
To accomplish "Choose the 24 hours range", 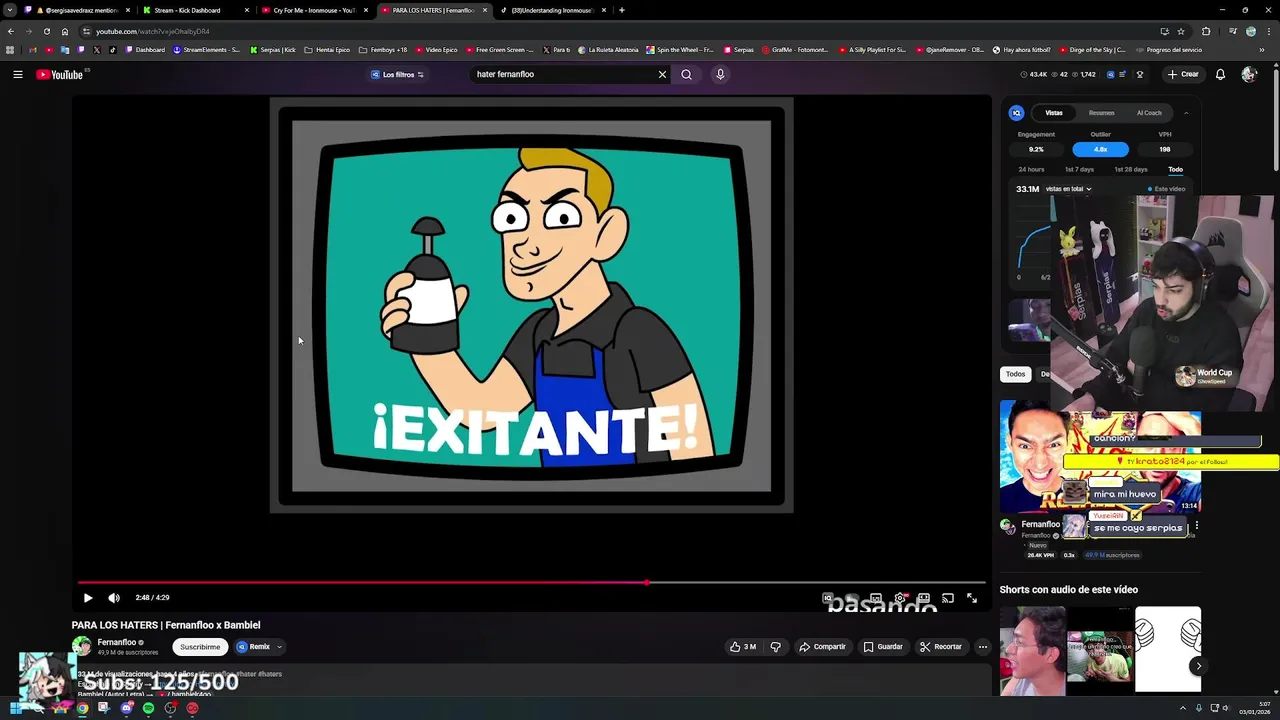I will pos(1031,170).
